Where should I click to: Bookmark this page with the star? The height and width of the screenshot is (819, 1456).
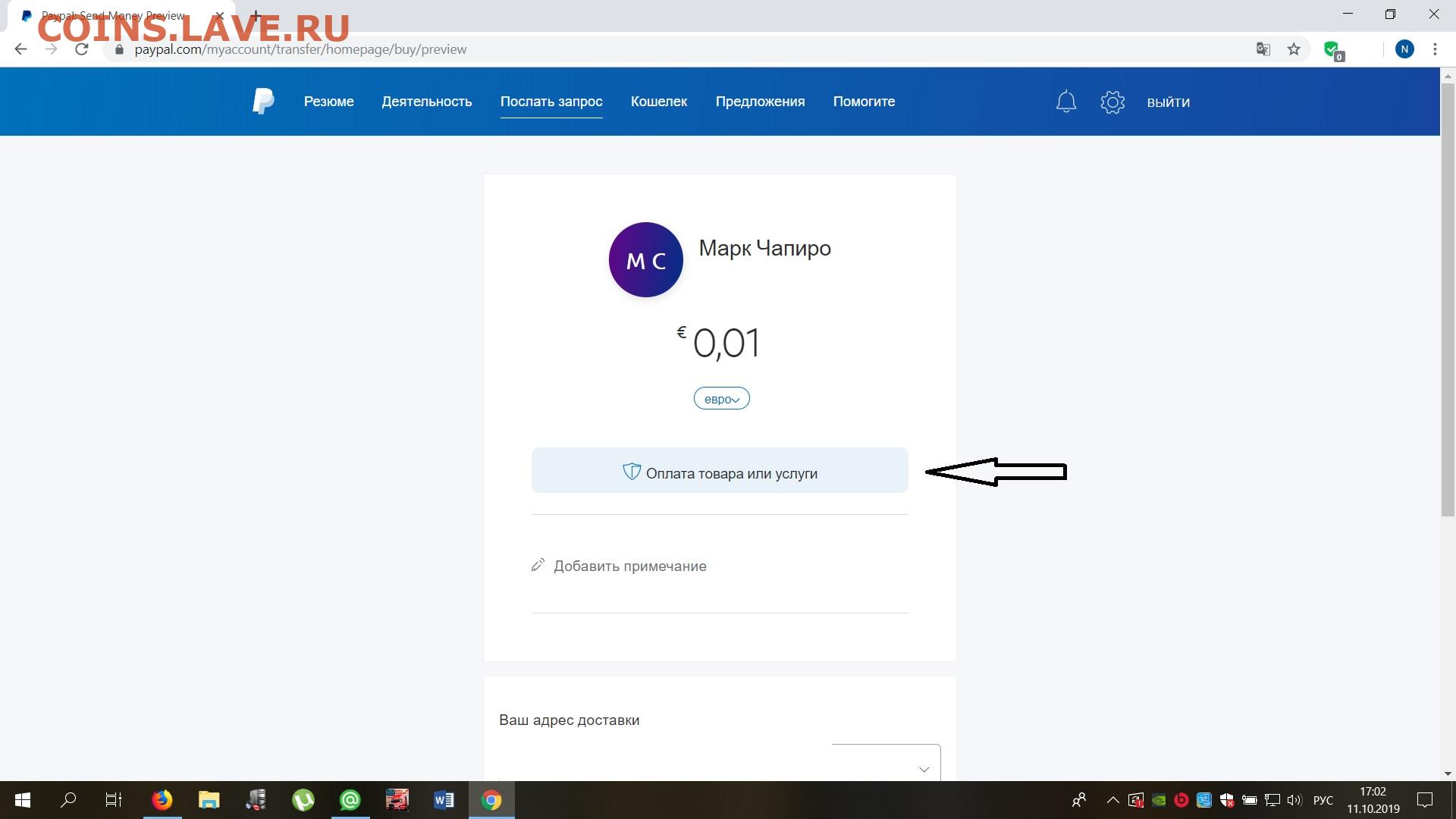pos(1294,49)
